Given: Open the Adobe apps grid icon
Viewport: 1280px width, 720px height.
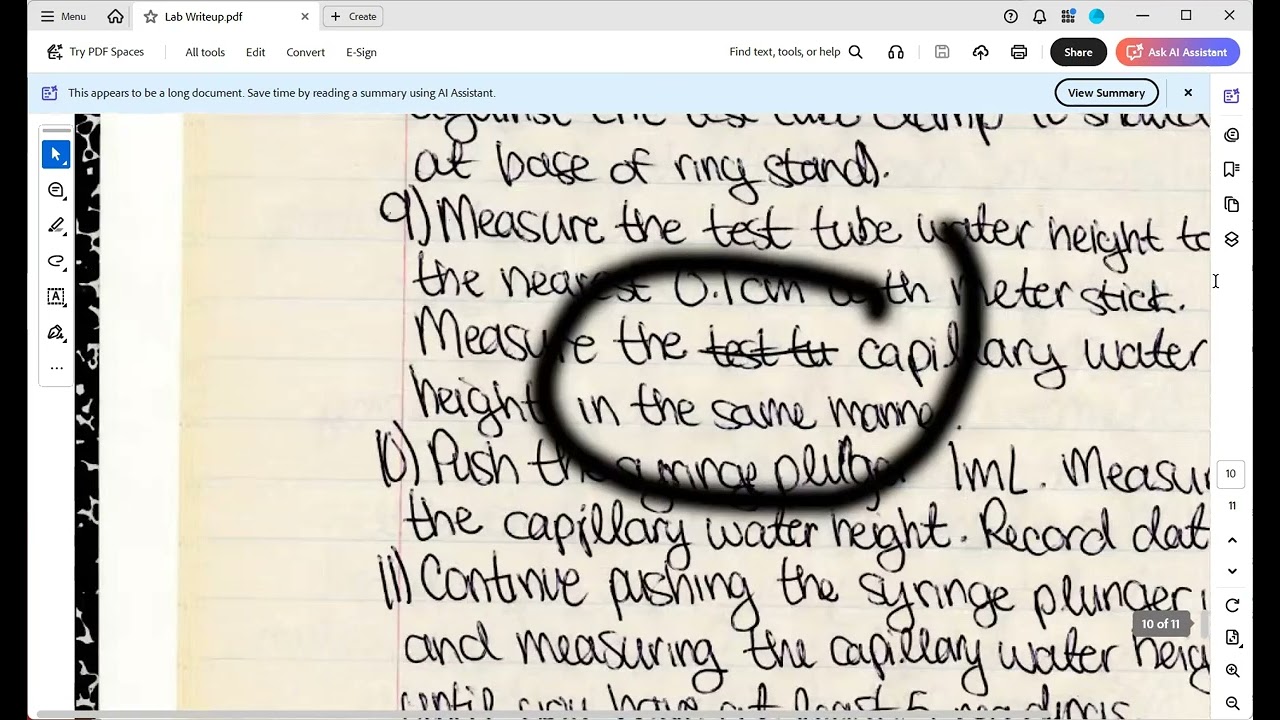Looking at the screenshot, I should click(x=1068, y=16).
